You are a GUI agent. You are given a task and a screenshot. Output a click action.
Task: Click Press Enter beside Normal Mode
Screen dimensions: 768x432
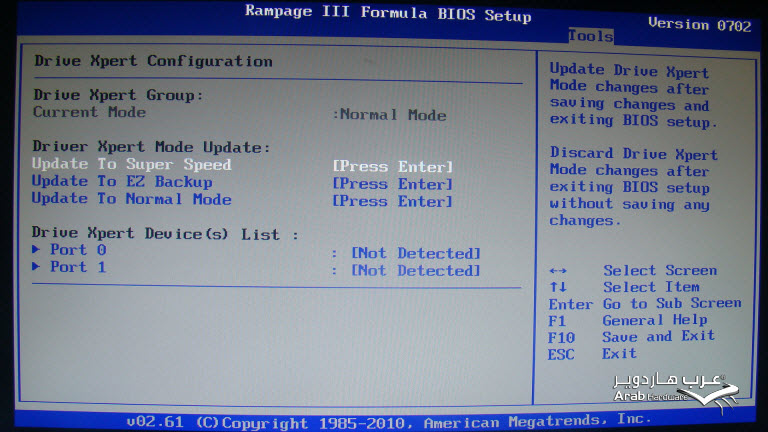tap(392, 201)
